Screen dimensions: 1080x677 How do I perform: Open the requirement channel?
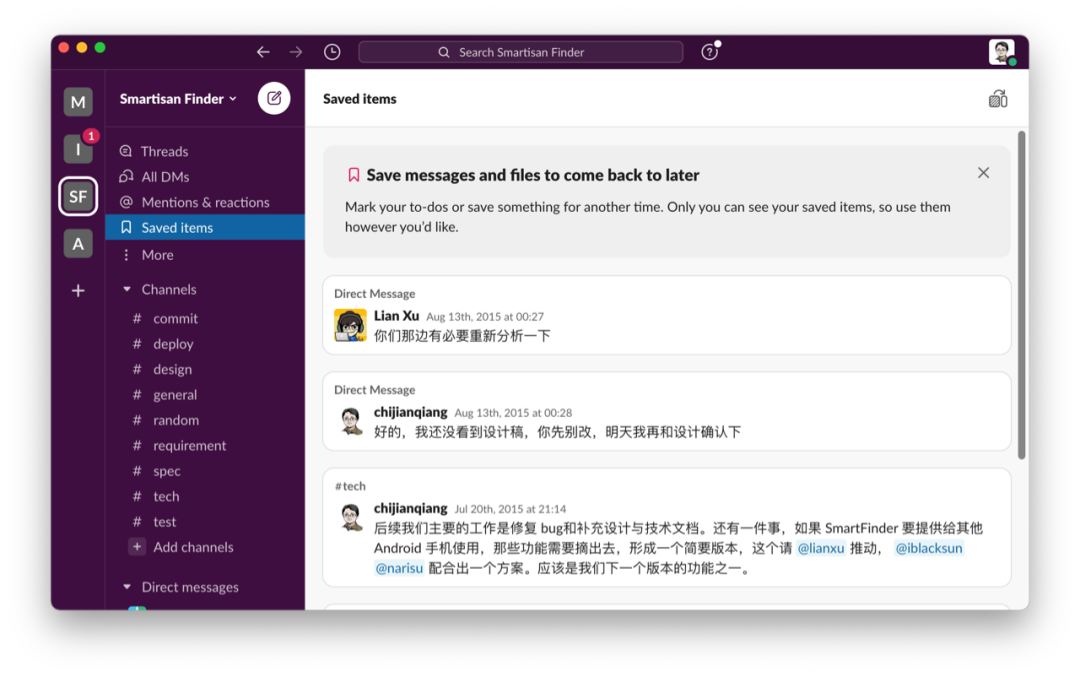205,446
